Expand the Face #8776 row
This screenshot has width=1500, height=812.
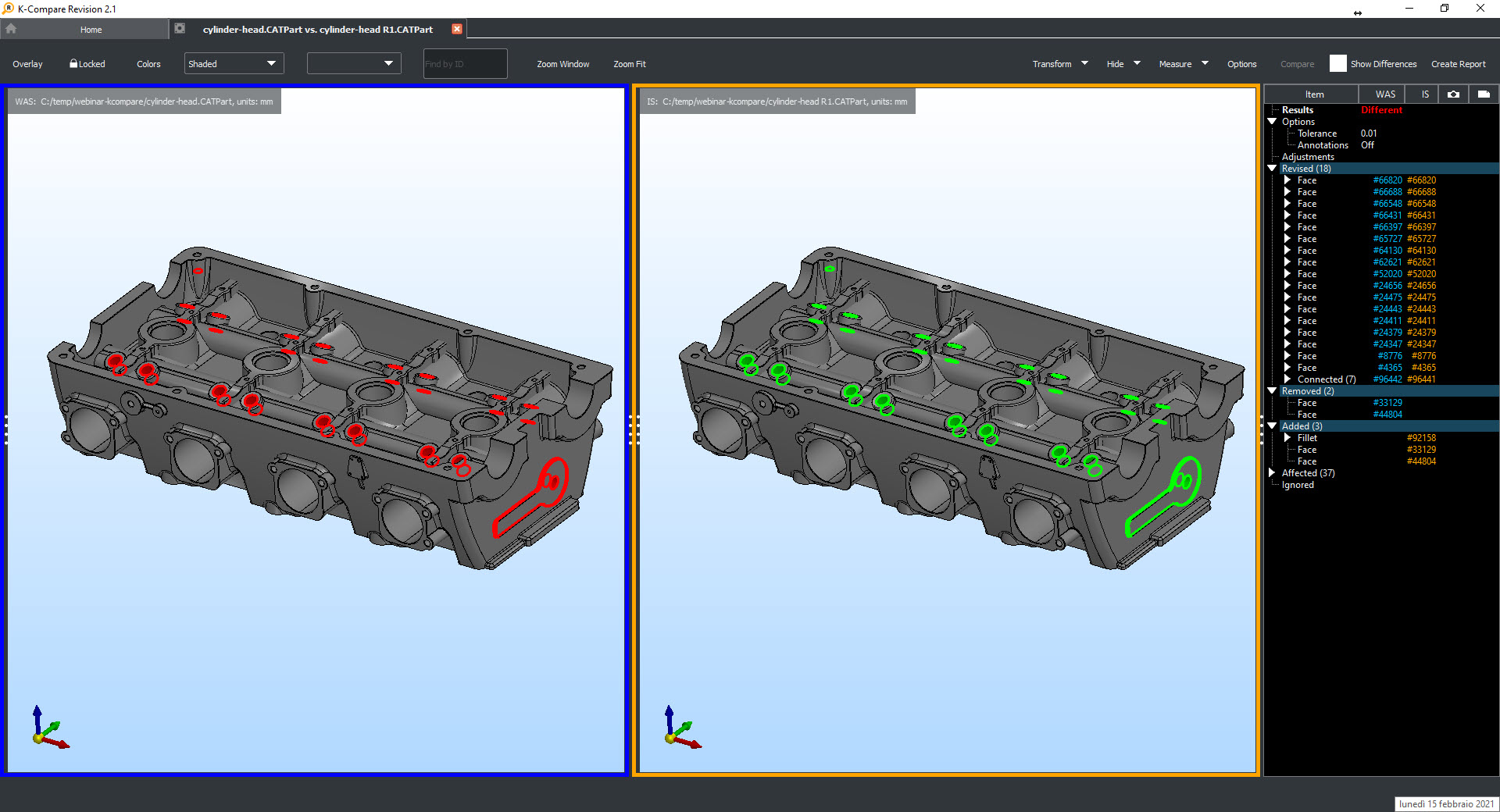(x=1287, y=356)
